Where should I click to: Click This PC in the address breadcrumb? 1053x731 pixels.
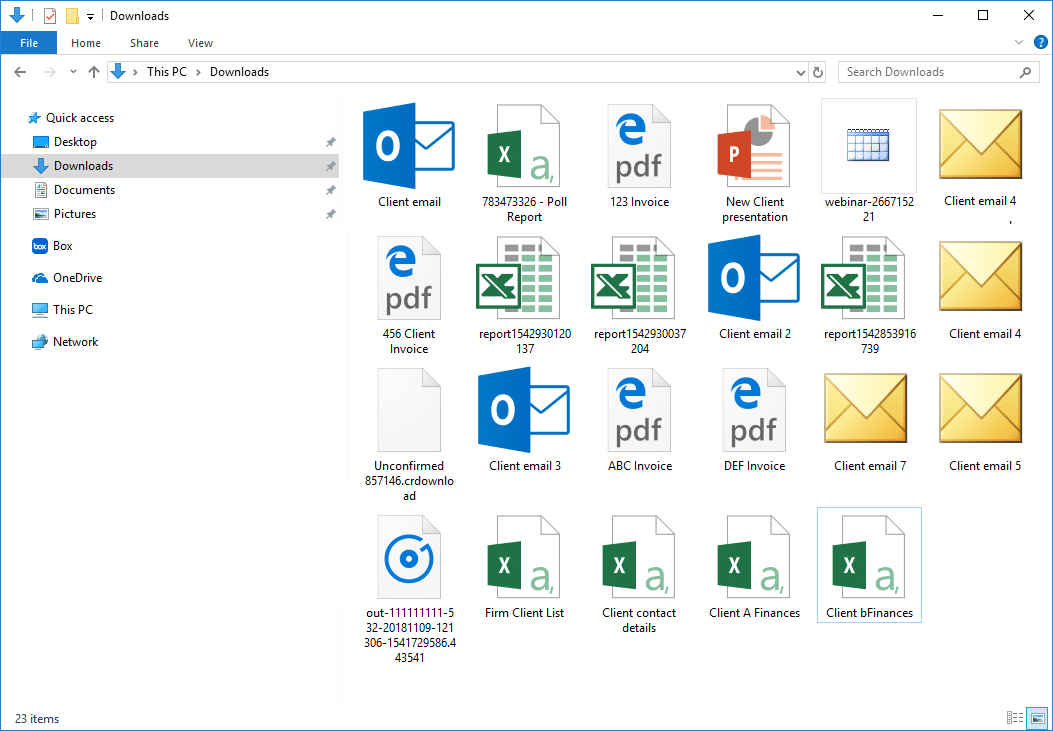pyautogui.click(x=167, y=72)
